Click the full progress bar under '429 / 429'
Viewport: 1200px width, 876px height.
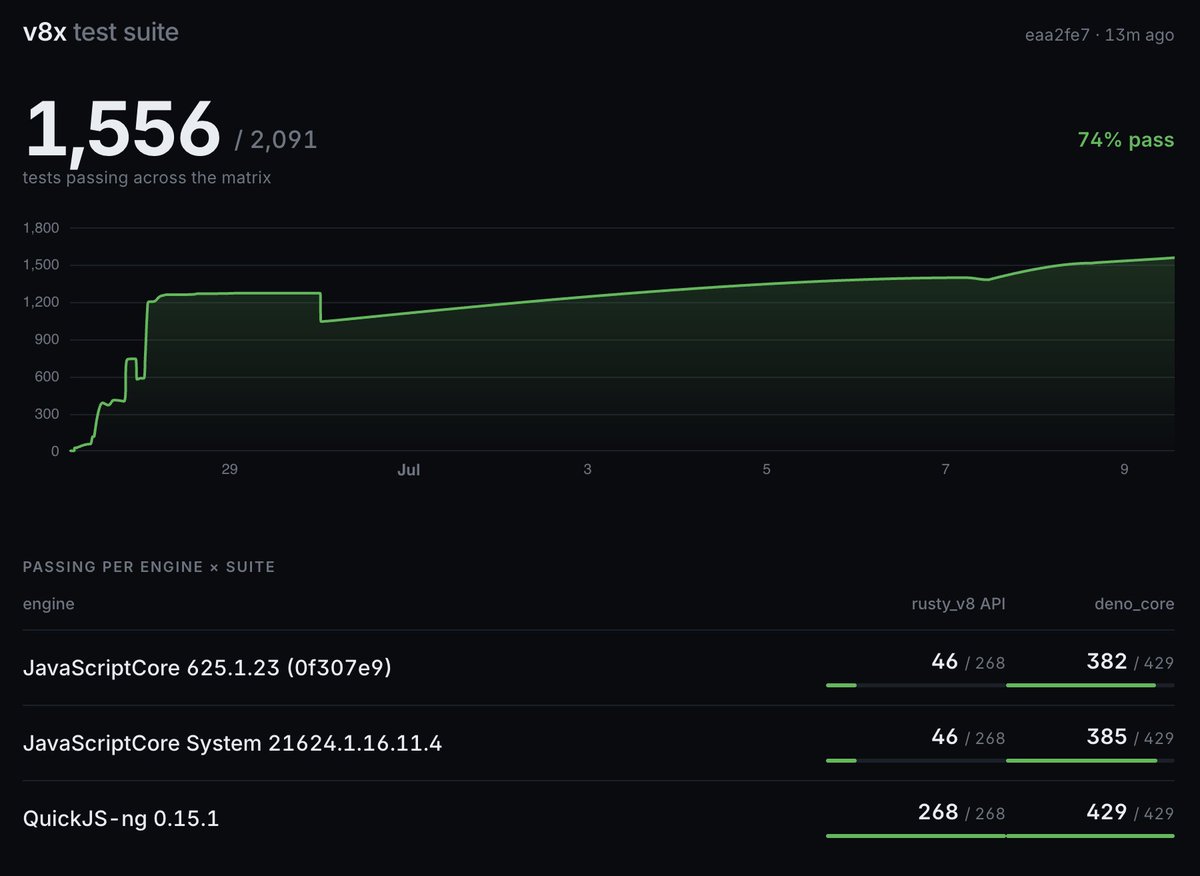pyautogui.click(x=1090, y=835)
